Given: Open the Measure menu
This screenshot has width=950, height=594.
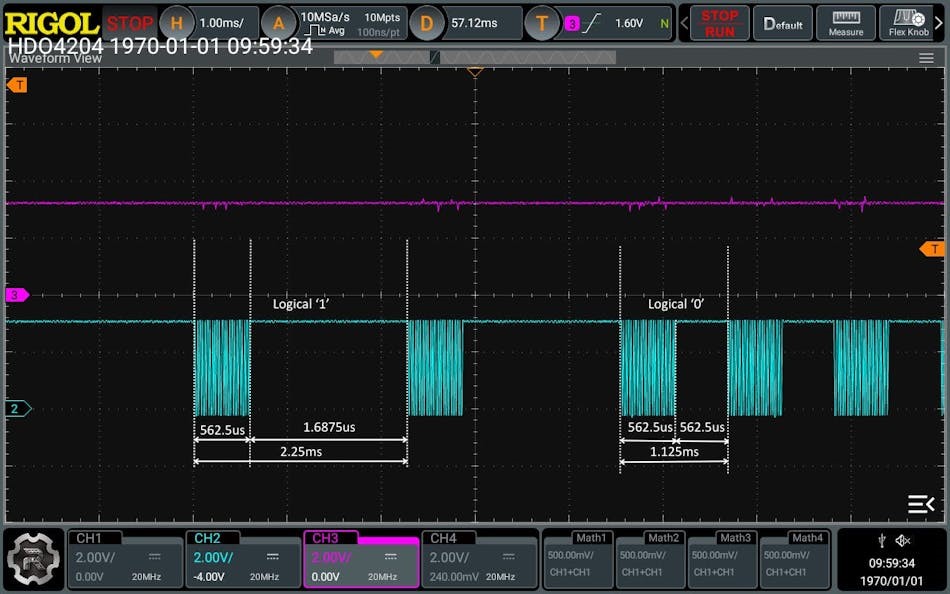Looking at the screenshot, I should [845, 23].
